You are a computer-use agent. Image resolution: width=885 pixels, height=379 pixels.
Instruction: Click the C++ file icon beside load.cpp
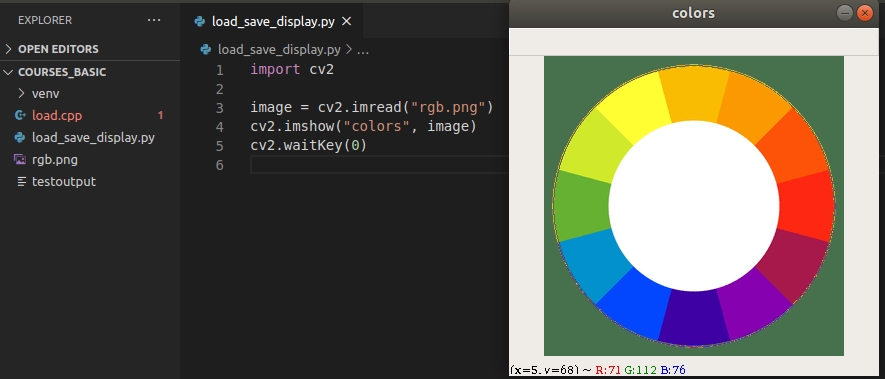coord(20,116)
